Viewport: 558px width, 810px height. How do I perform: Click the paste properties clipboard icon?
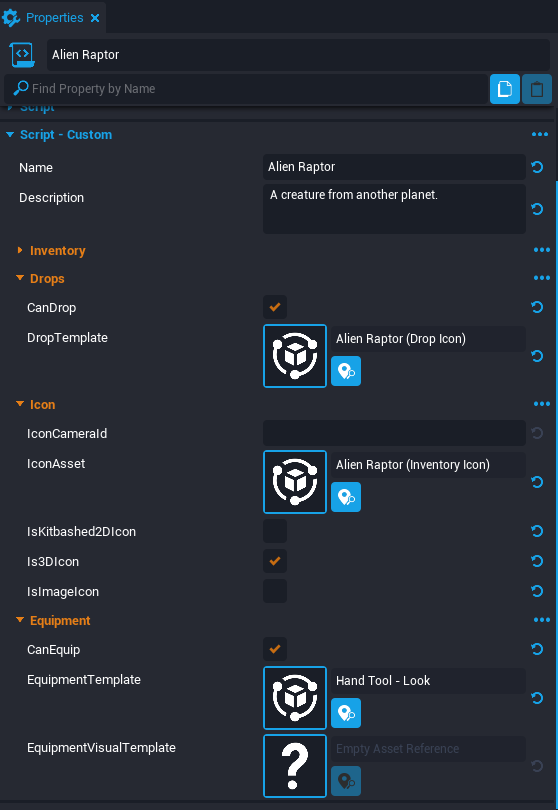(537, 89)
